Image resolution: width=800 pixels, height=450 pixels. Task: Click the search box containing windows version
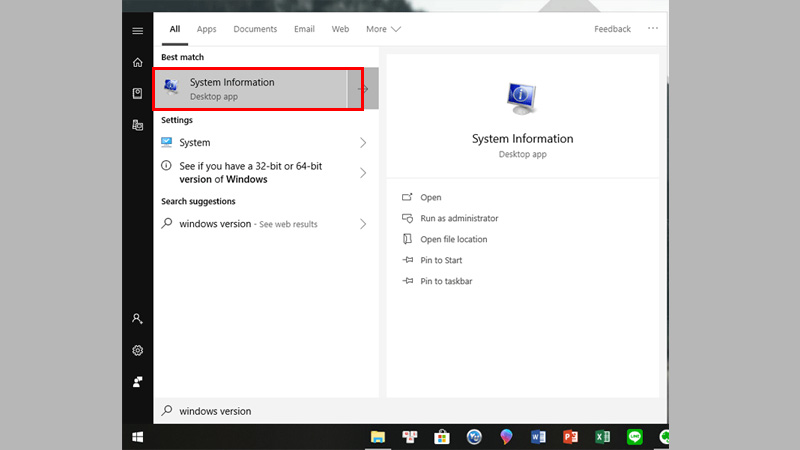pyautogui.click(x=410, y=411)
